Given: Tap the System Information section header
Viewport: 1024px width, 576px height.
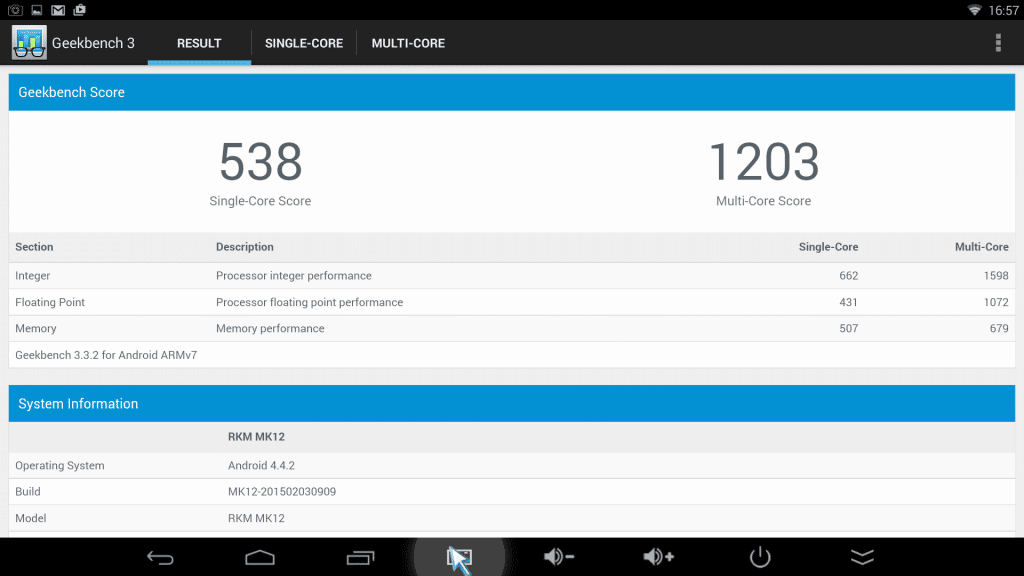Looking at the screenshot, I should click(512, 404).
